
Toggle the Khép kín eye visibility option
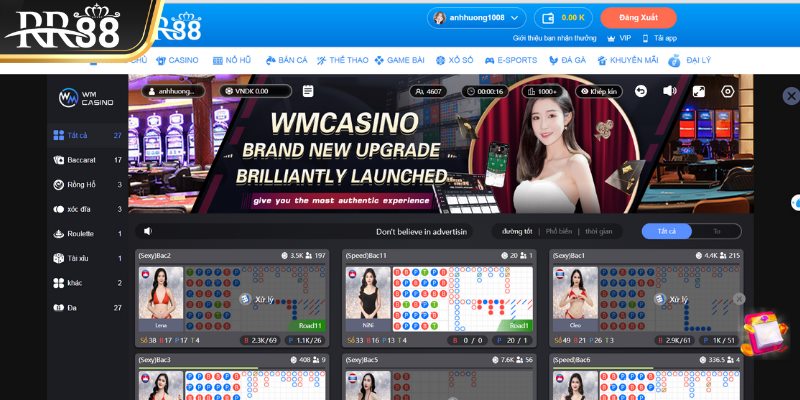coord(599,91)
